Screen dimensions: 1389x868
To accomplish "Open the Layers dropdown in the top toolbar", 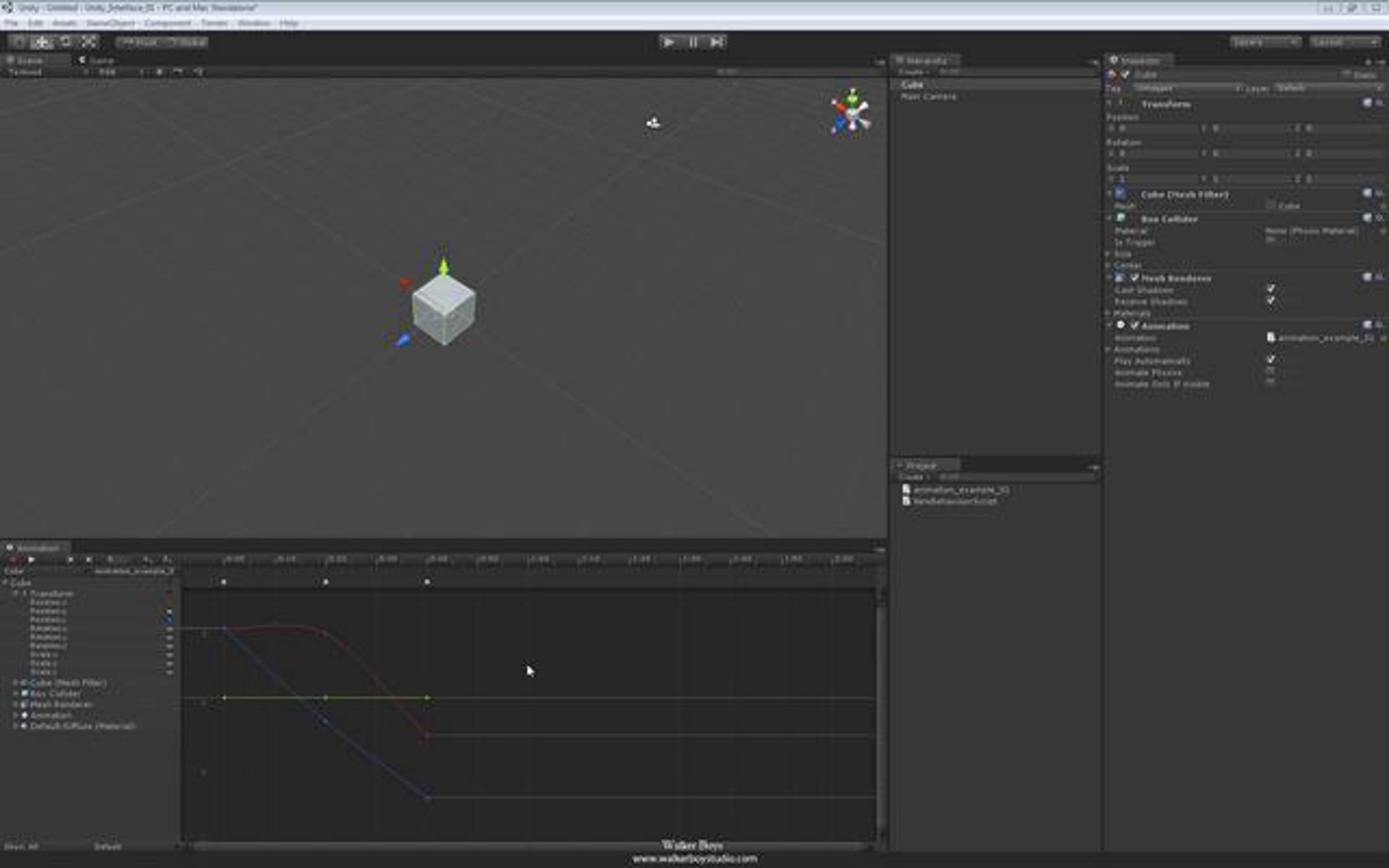I will [x=1265, y=42].
